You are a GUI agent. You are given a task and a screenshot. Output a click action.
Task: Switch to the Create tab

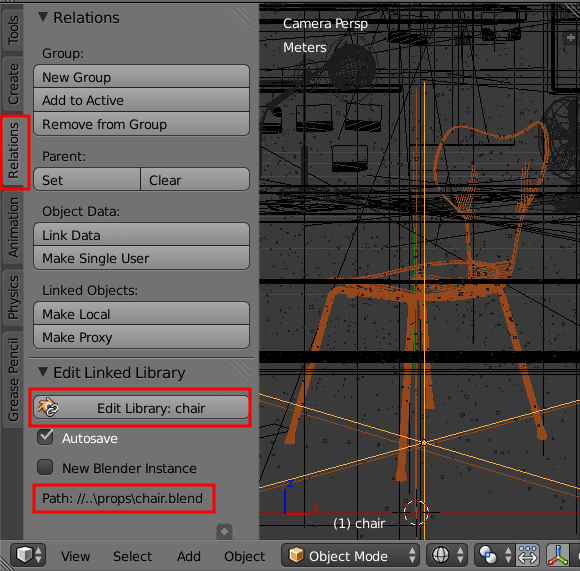[x=13, y=84]
